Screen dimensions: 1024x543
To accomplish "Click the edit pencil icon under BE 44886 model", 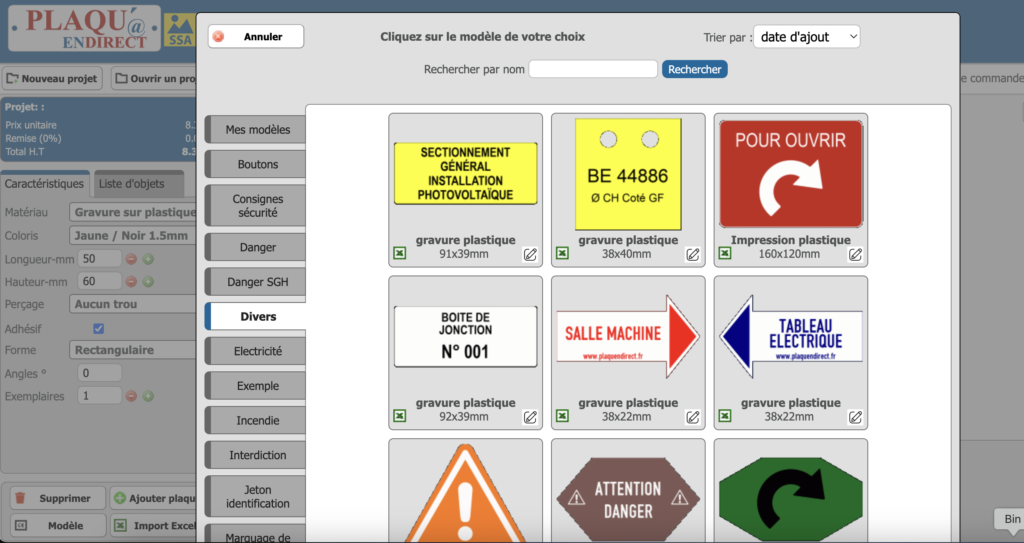I will 692,254.
